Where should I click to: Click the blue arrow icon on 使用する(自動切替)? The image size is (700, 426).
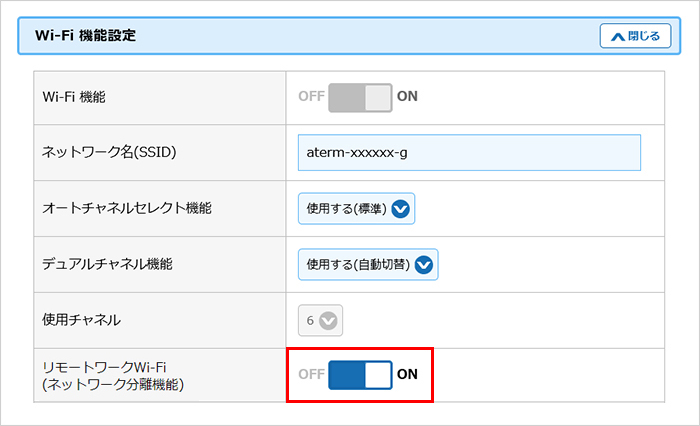point(424,265)
